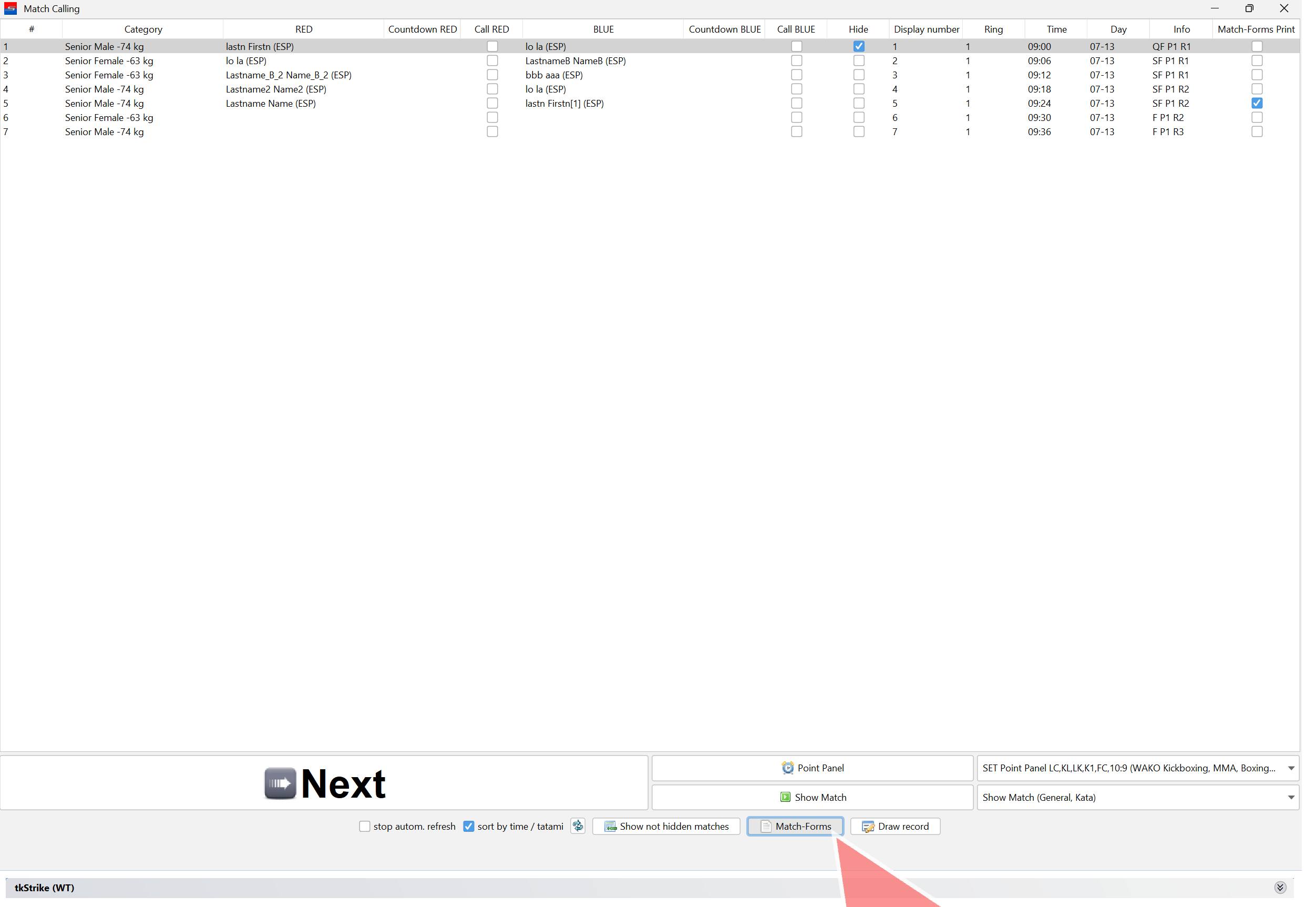
Task: Click the Show Match button
Action: 812,797
